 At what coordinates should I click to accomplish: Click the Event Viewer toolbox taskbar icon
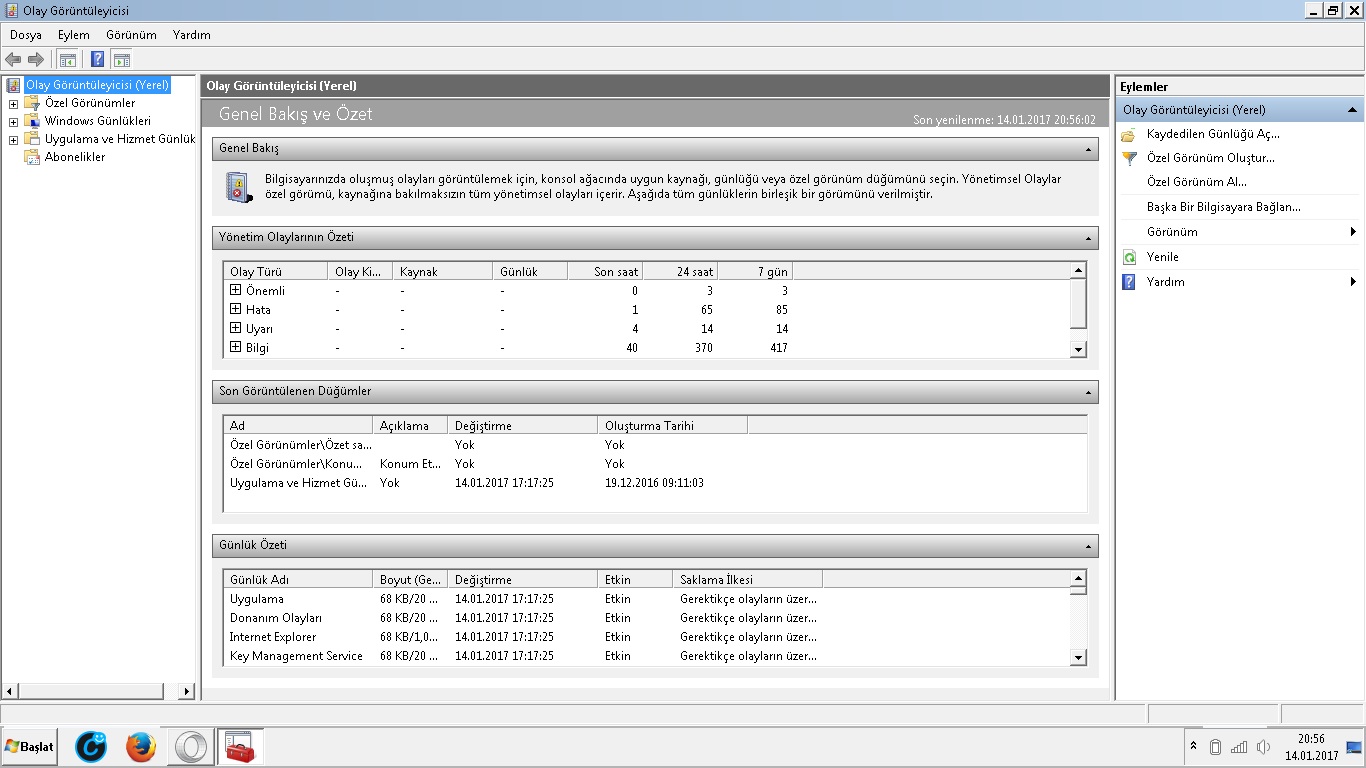point(240,747)
